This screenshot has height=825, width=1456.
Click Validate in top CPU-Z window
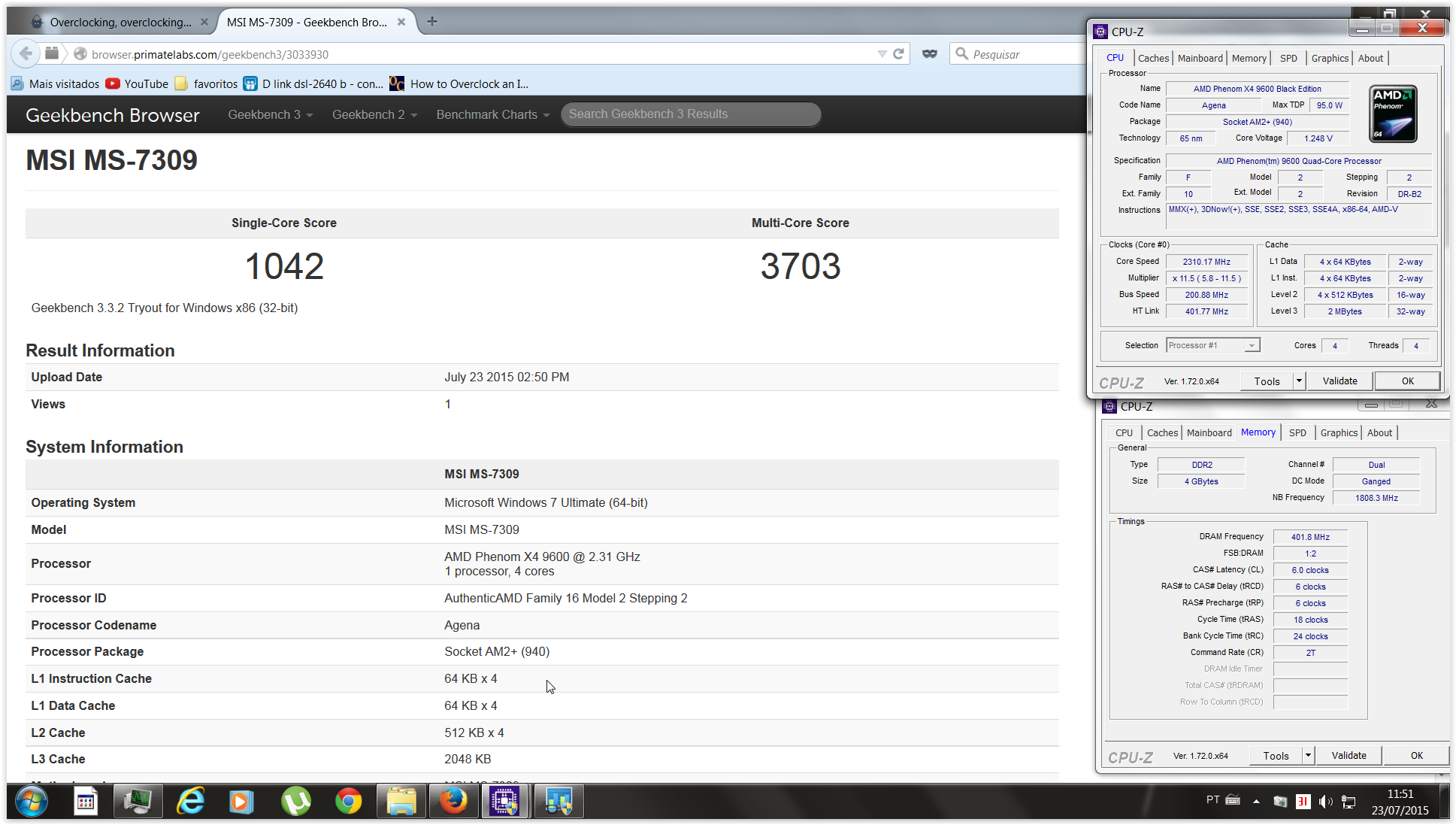tap(1339, 381)
